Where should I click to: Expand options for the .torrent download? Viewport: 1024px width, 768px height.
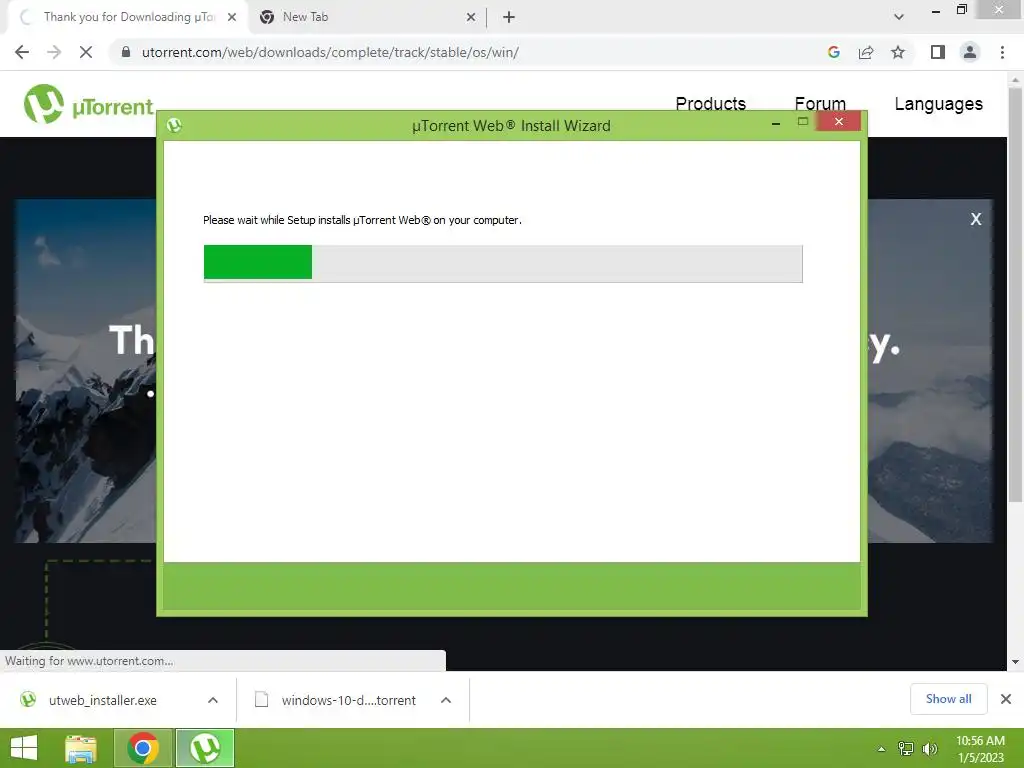(446, 700)
